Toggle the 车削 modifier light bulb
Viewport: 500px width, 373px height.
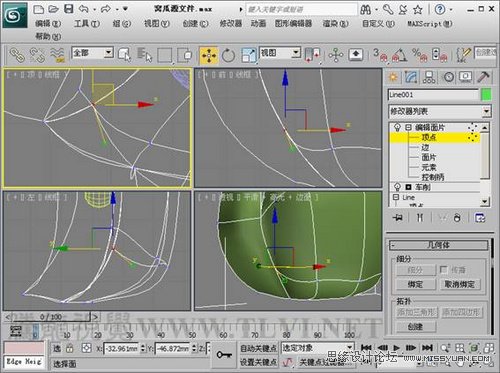[x=397, y=187]
